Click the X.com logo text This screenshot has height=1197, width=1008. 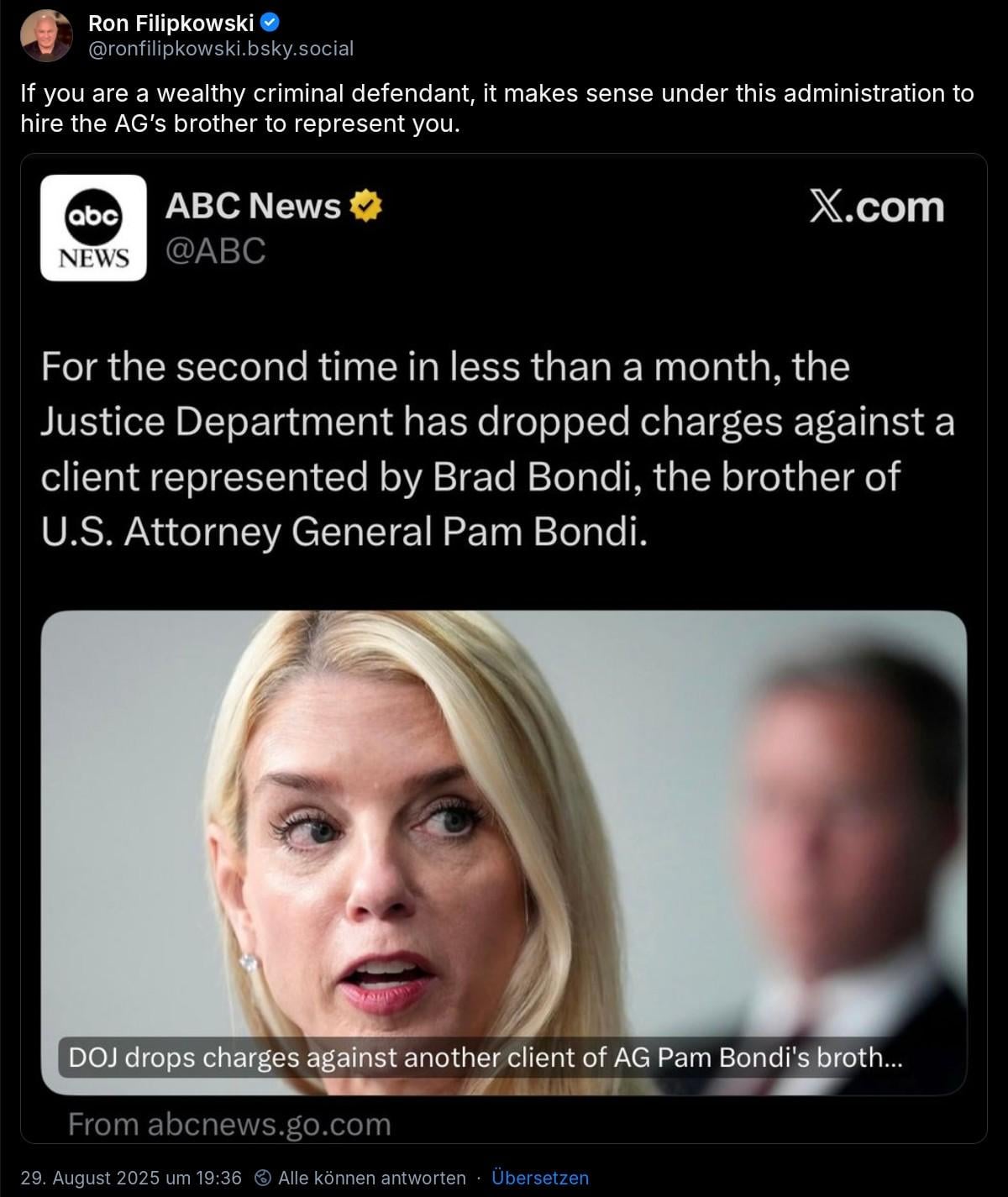click(877, 207)
